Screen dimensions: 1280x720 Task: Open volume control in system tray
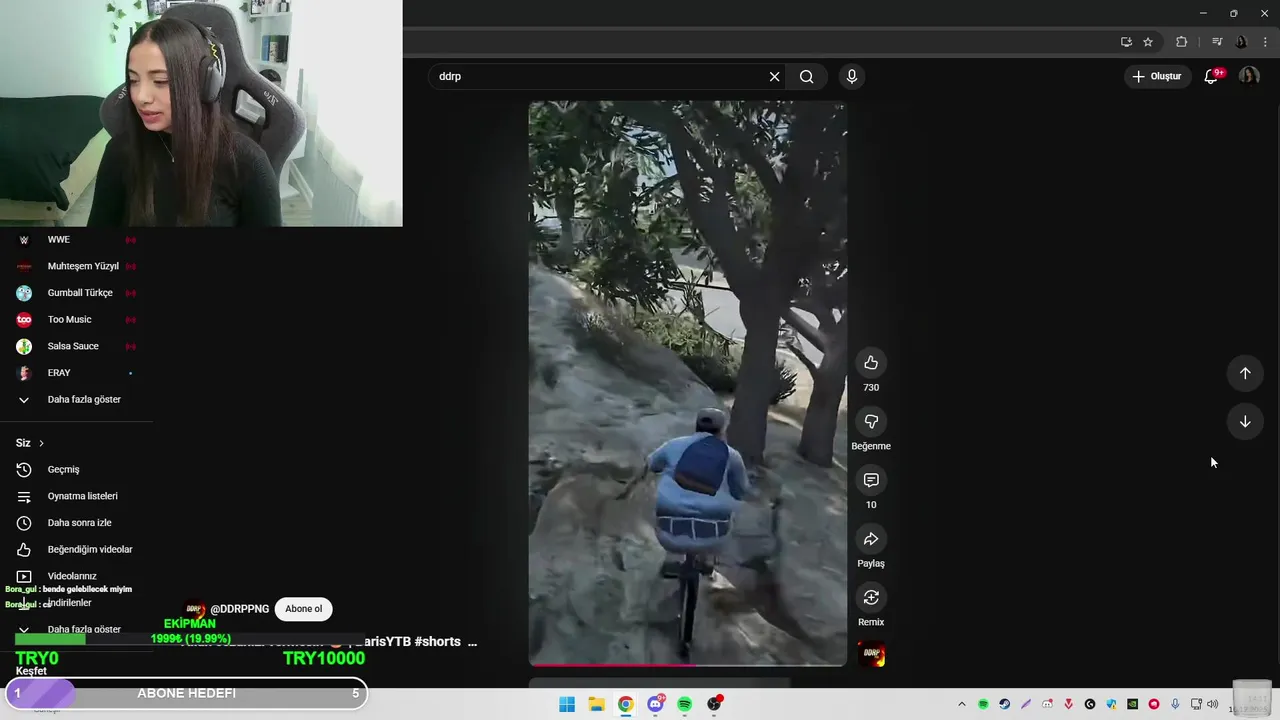[1213, 704]
